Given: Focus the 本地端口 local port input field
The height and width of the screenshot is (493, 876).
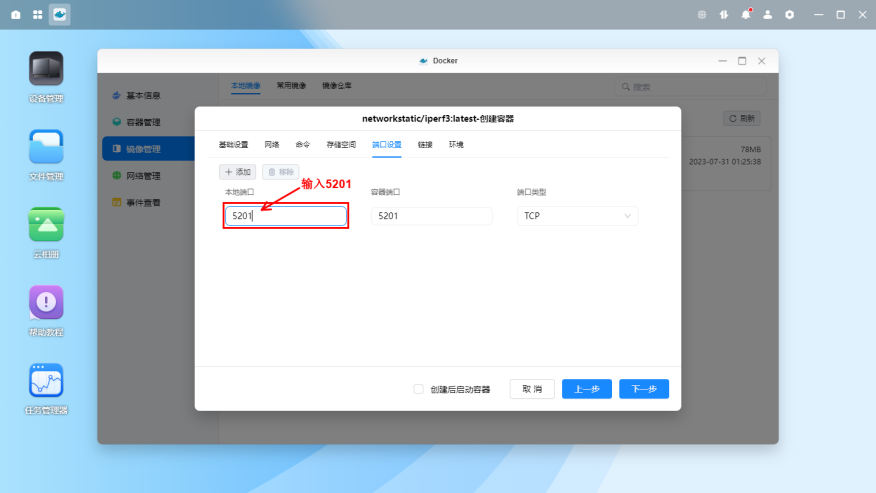Looking at the screenshot, I should [x=286, y=216].
